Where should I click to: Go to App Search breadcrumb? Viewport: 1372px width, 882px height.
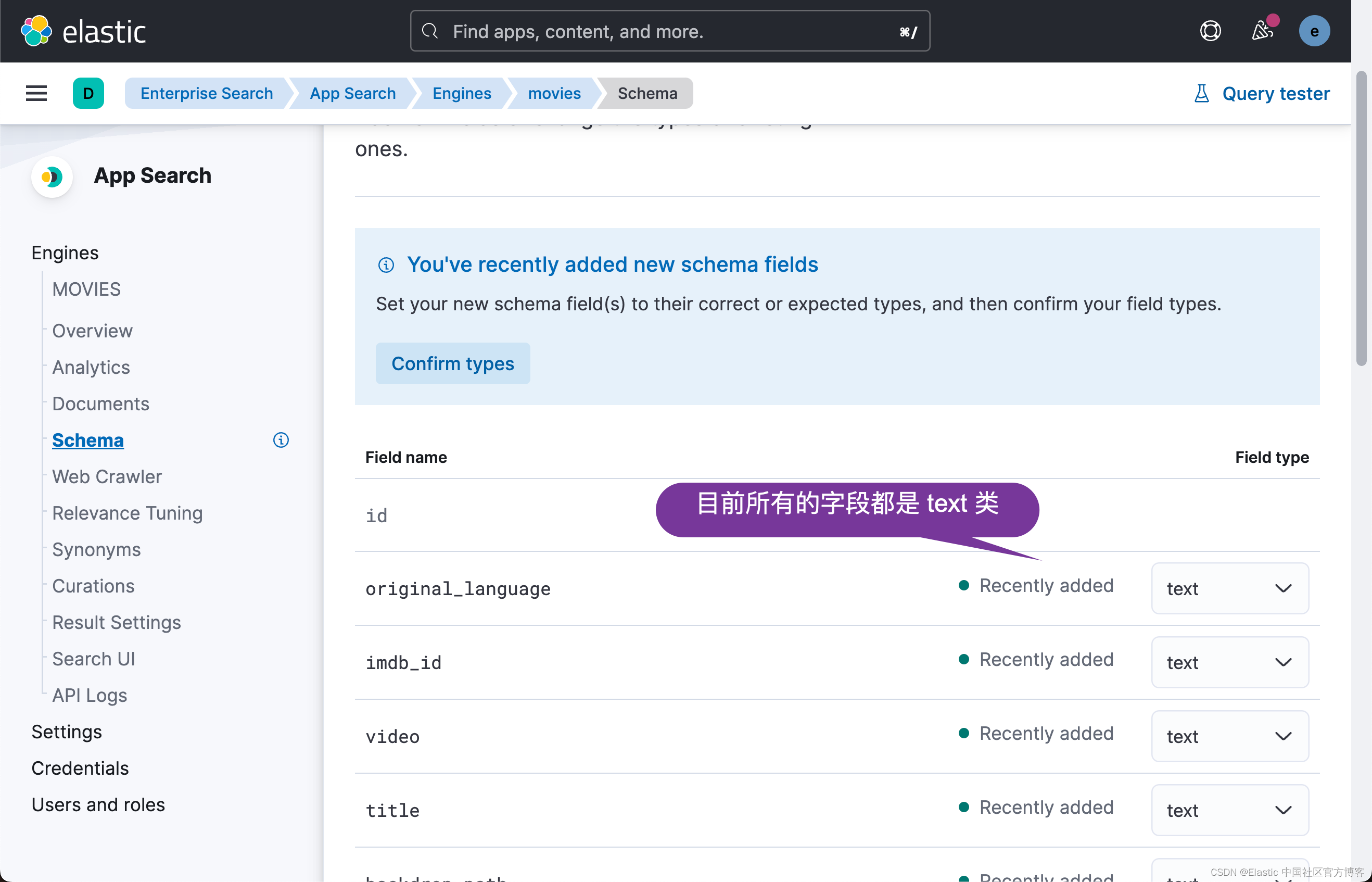coord(352,93)
